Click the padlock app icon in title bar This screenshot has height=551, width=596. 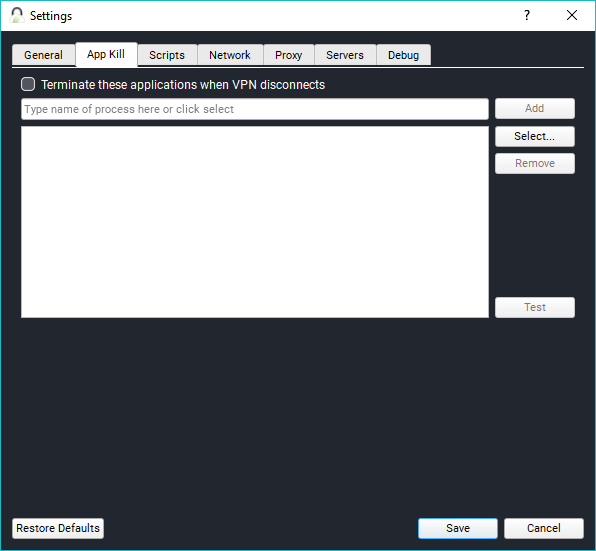pyautogui.click(x=17, y=15)
